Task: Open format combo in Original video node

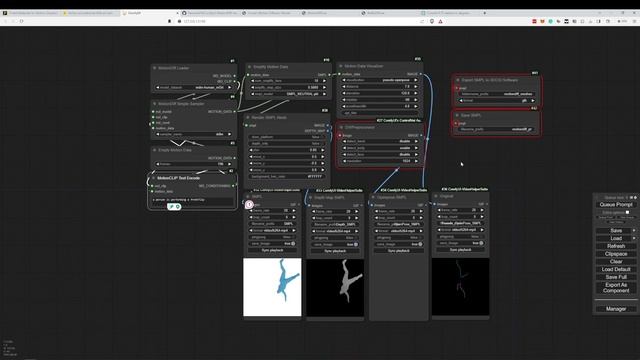Action: click(460, 230)
